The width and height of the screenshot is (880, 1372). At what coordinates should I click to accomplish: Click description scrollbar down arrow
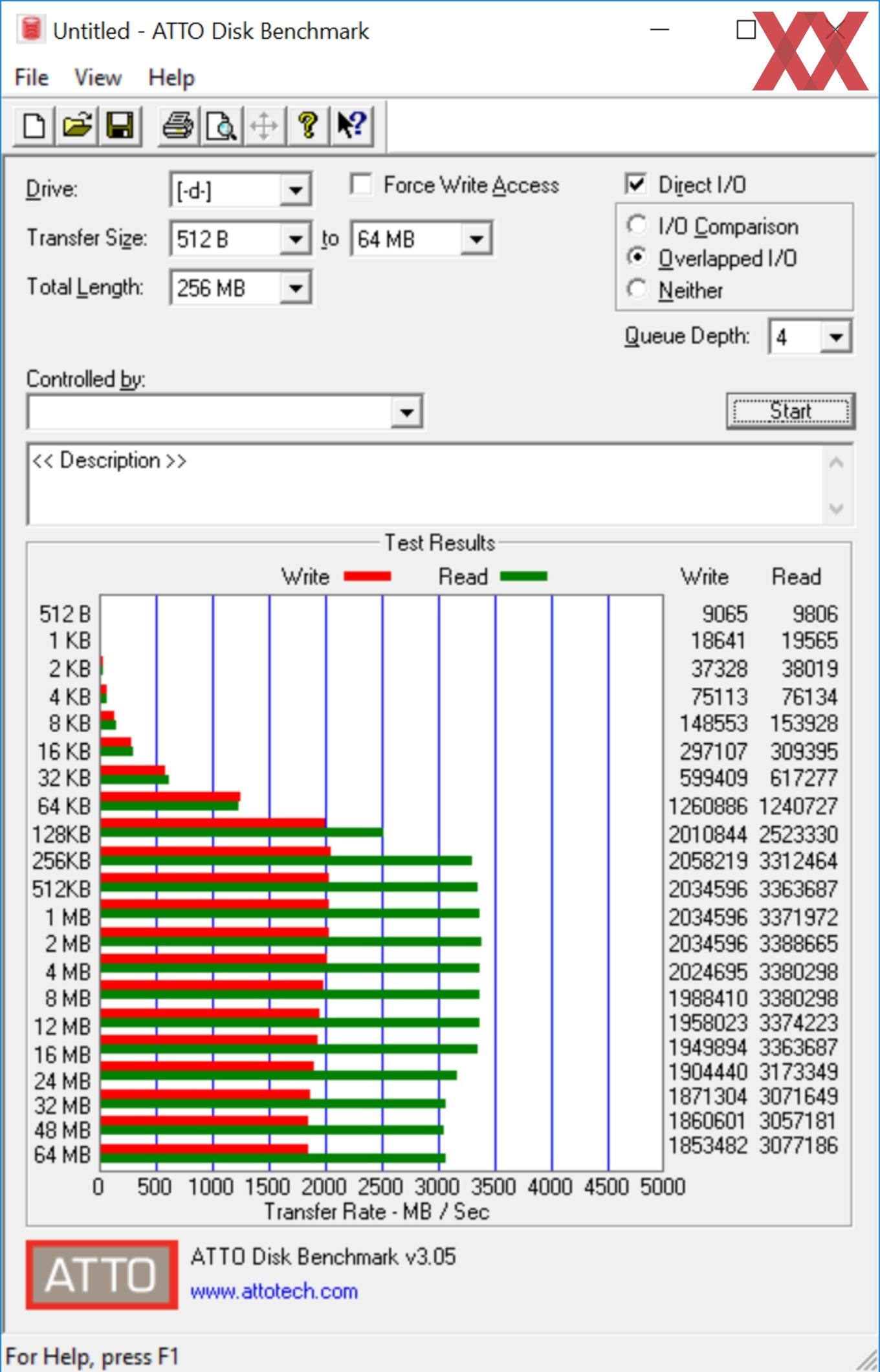coord(836,508)
